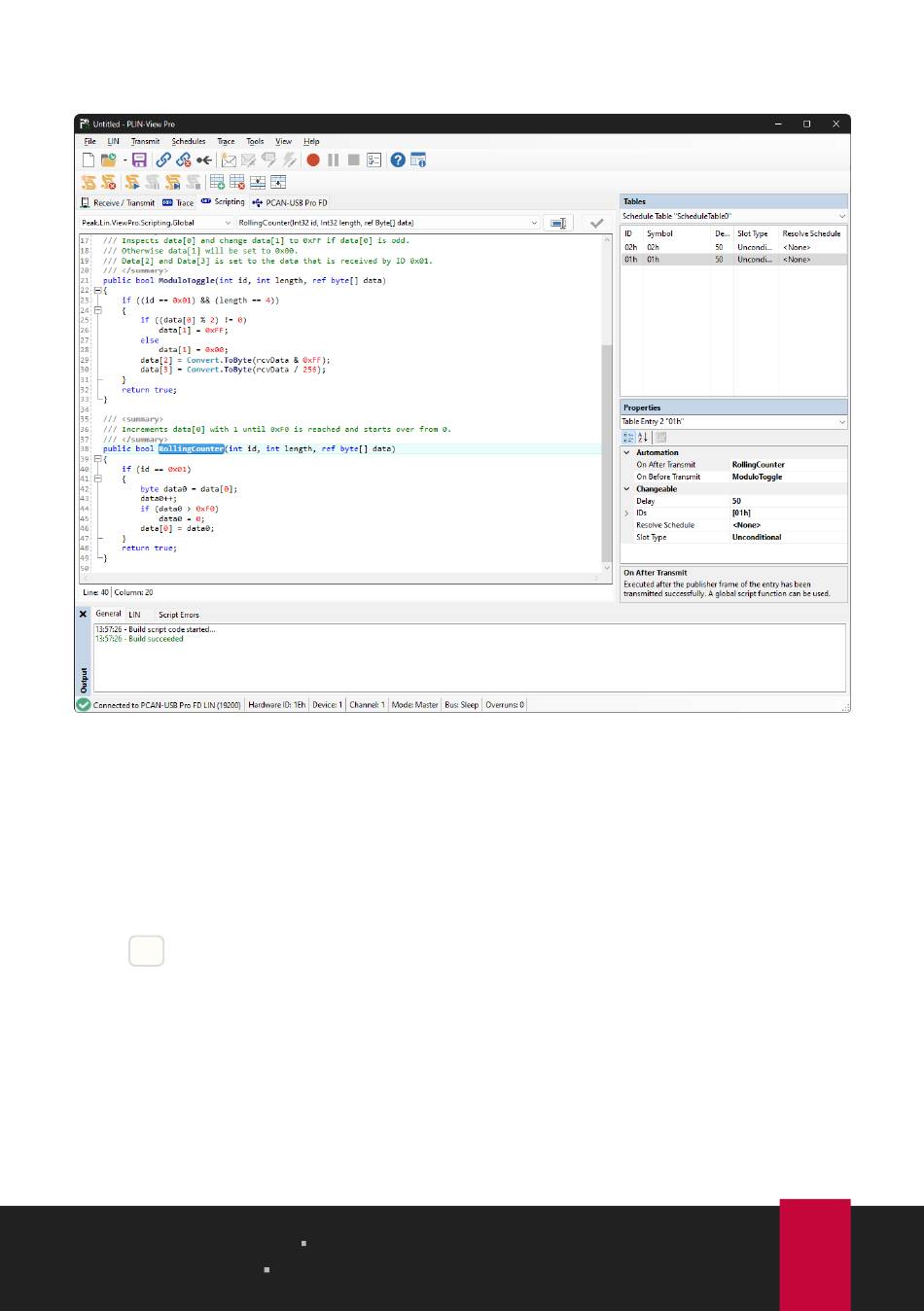924x1311 pixels.
Task: Switch to the Trace tab
Action: 178,202
